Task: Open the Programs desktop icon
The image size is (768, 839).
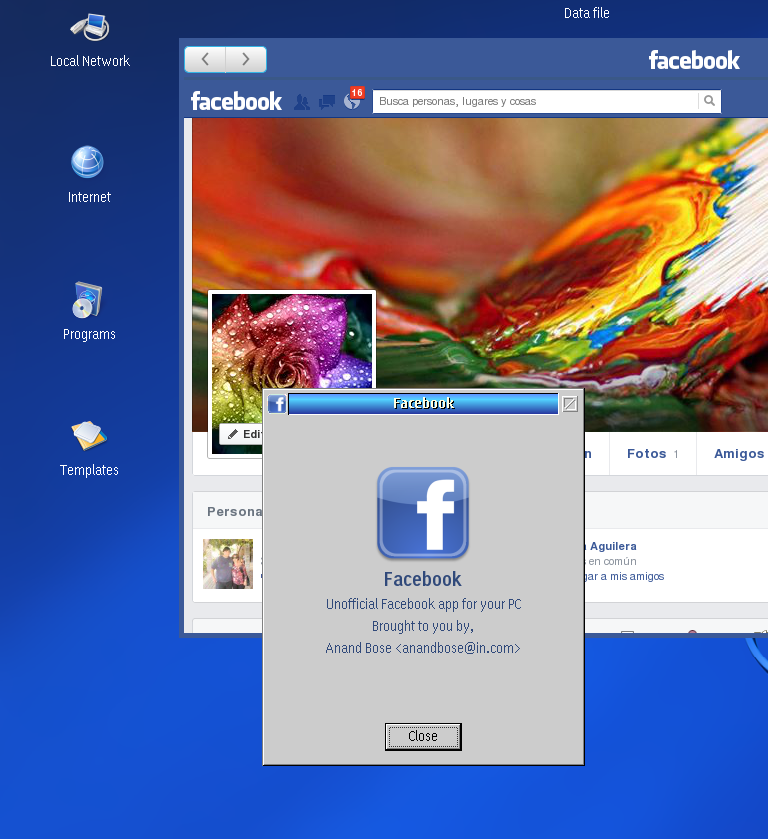Action: click(88, 311)
